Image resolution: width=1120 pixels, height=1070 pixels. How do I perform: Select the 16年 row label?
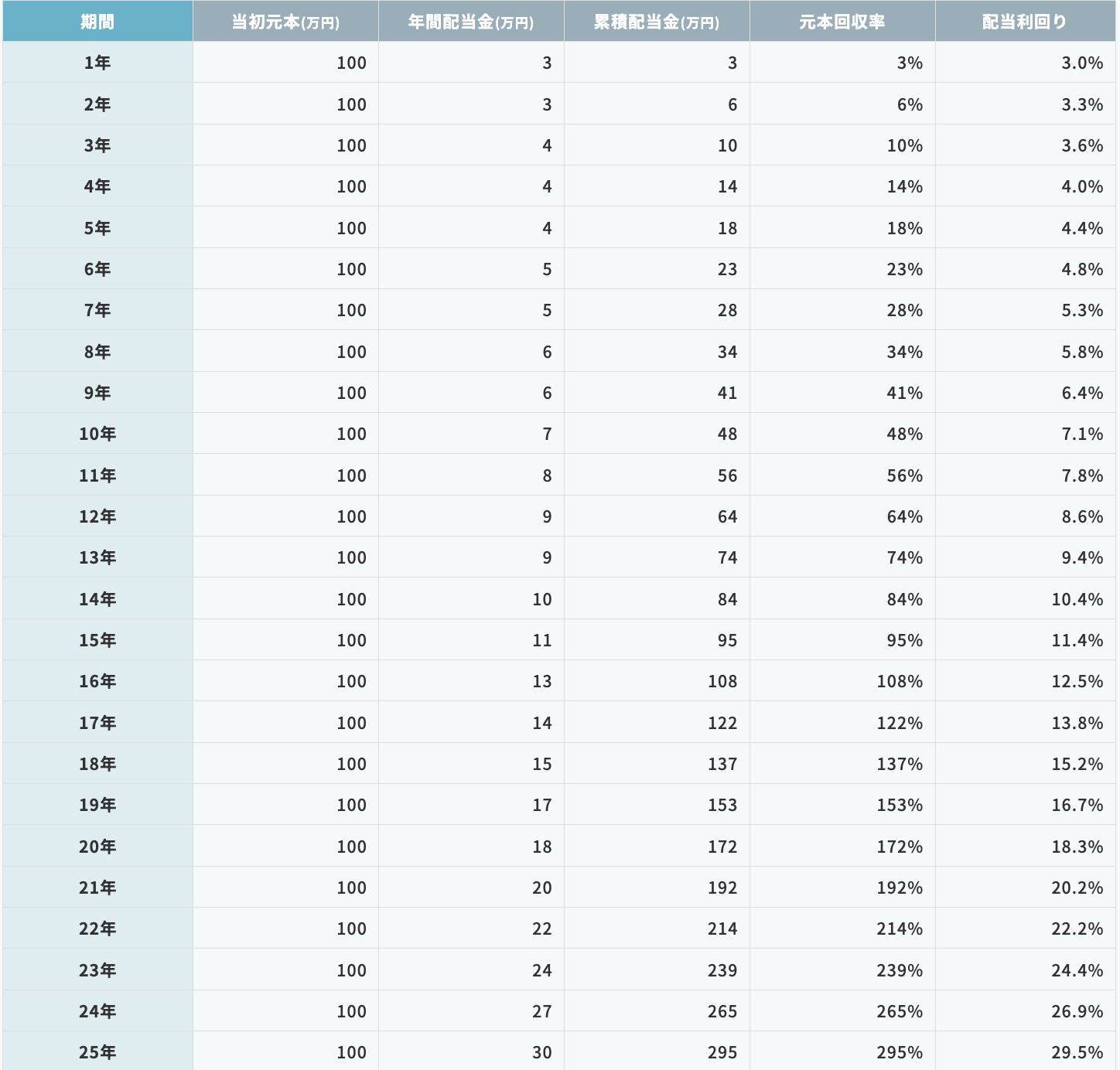pyautogui.click(x=97, y=681)
